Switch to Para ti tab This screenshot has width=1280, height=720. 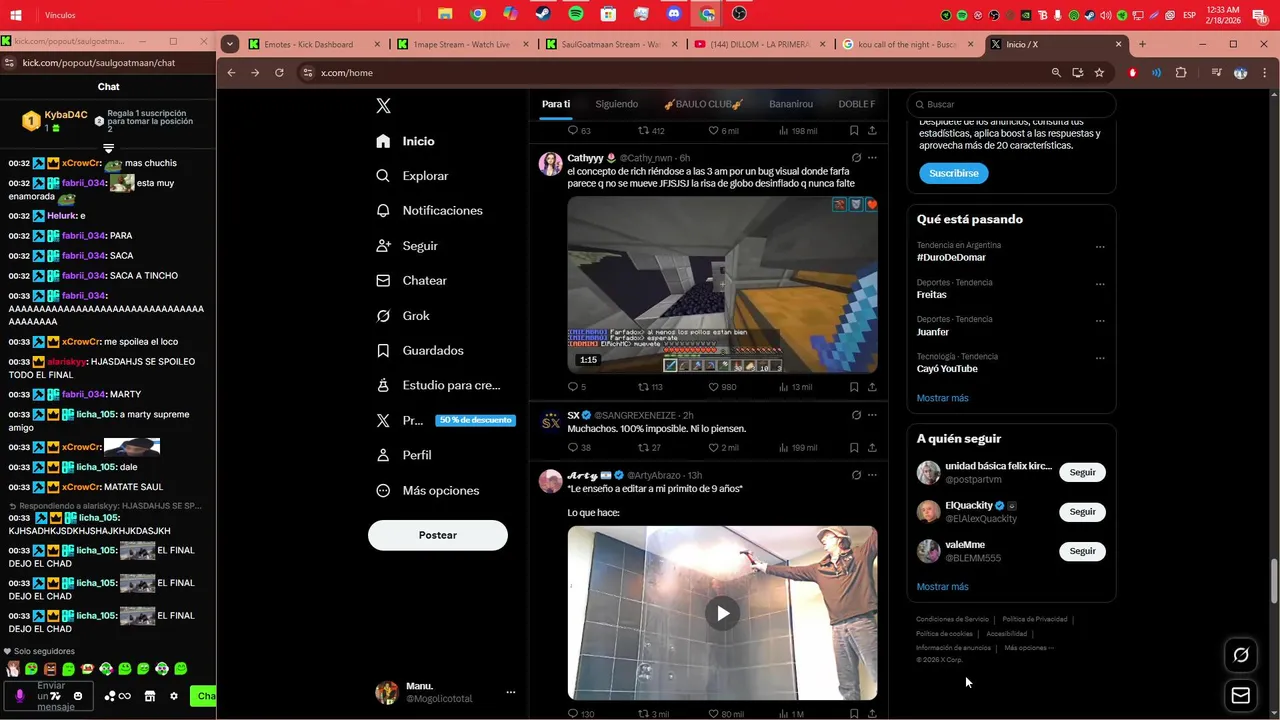click(556, 104)
